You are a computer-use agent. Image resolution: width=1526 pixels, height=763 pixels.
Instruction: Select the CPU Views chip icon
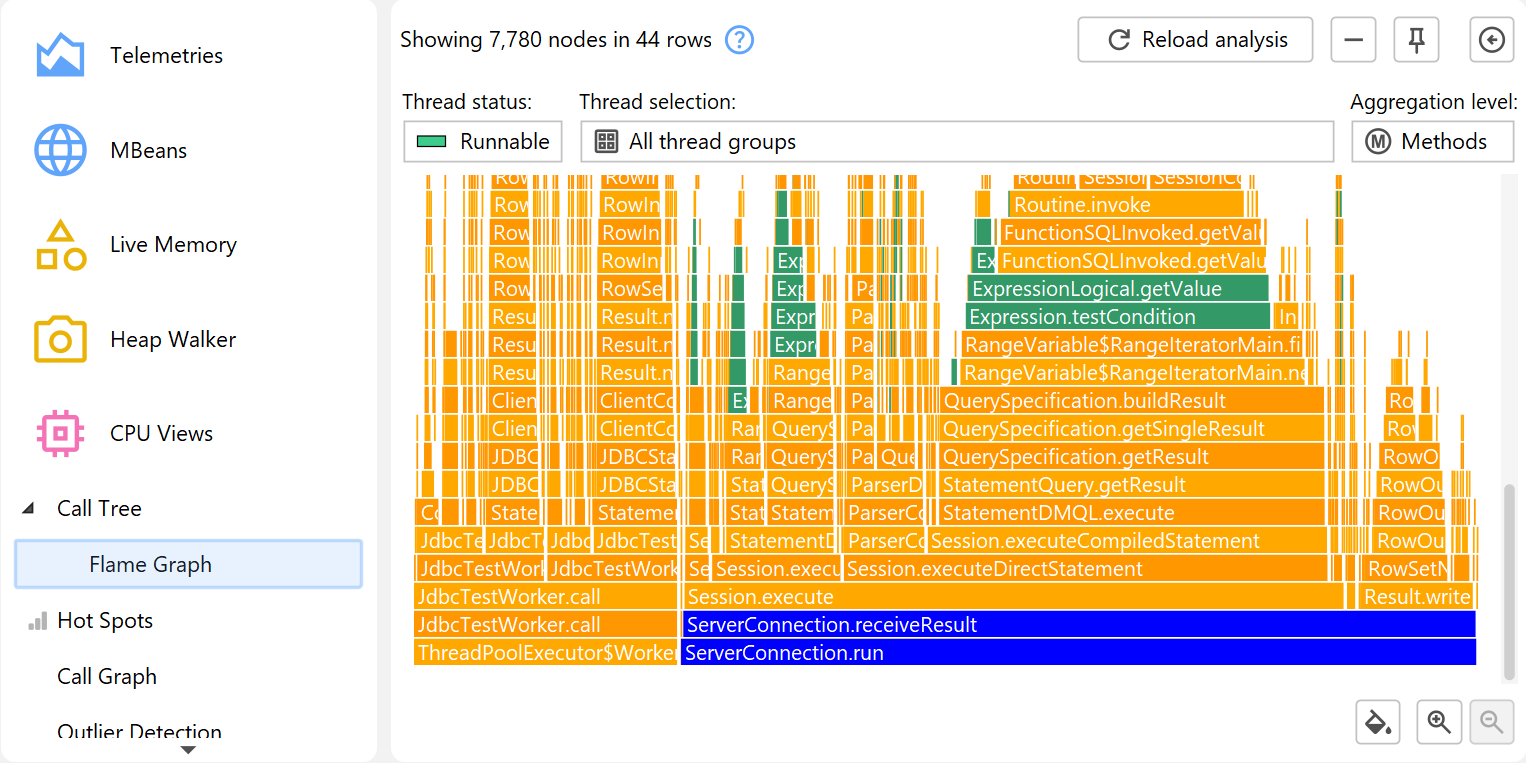(60, 434)
